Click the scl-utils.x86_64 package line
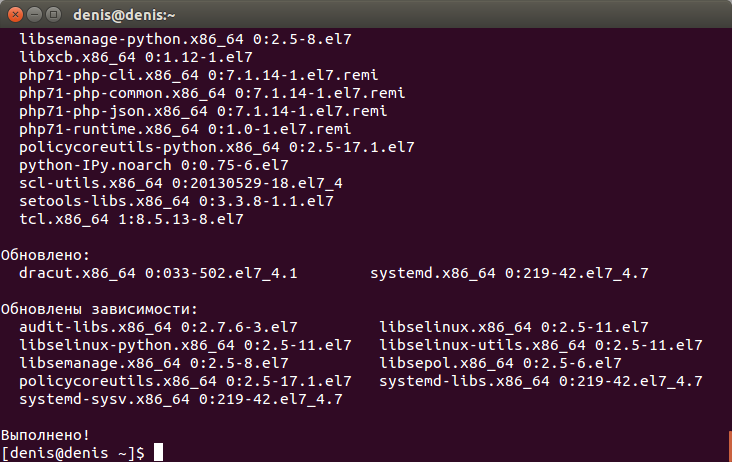Image resolution: width=732 pixels, height=462 pixels. click(181, 183)
